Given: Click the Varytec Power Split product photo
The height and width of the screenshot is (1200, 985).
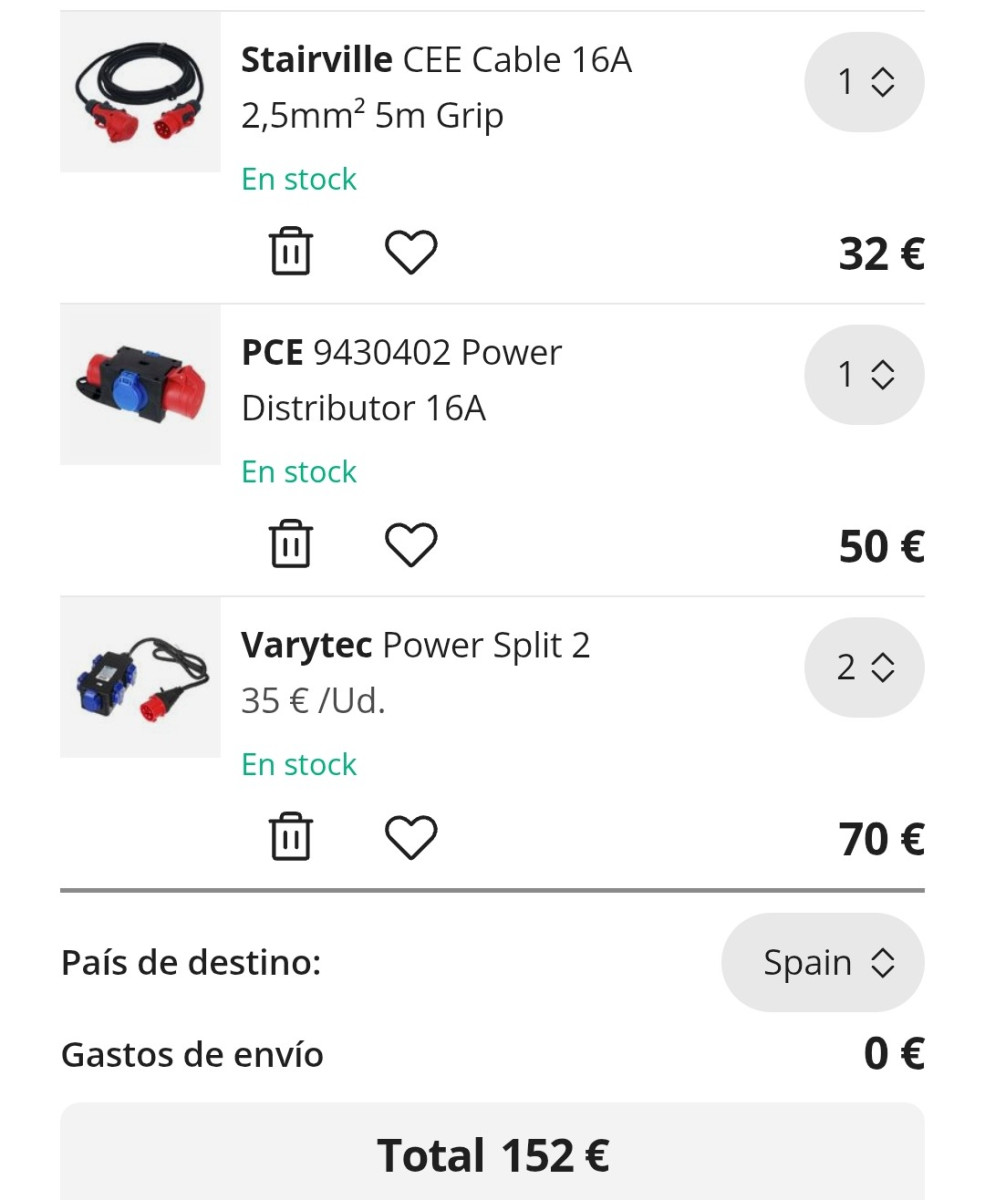Looking at the screenshot, I should pyautogui.click(x=140, y=677).
